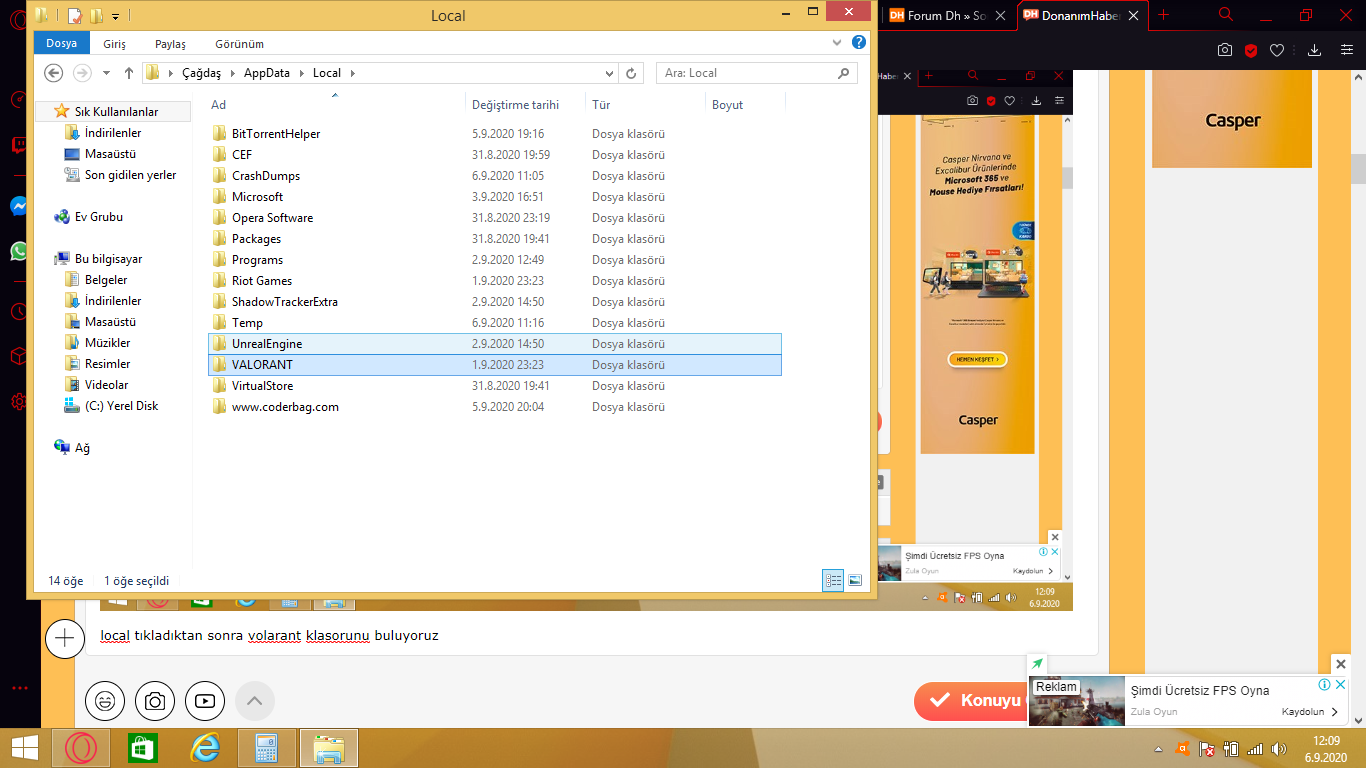Click Konuyu submit button

tap(971, 701)
